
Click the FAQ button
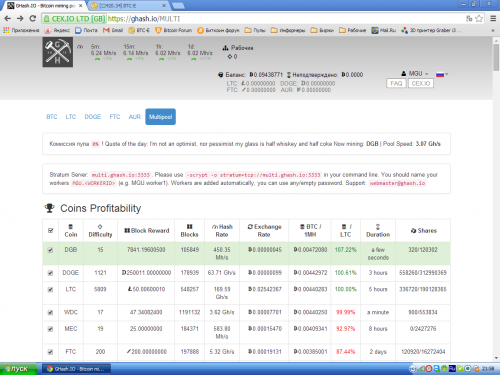click(x=396, y=83)
